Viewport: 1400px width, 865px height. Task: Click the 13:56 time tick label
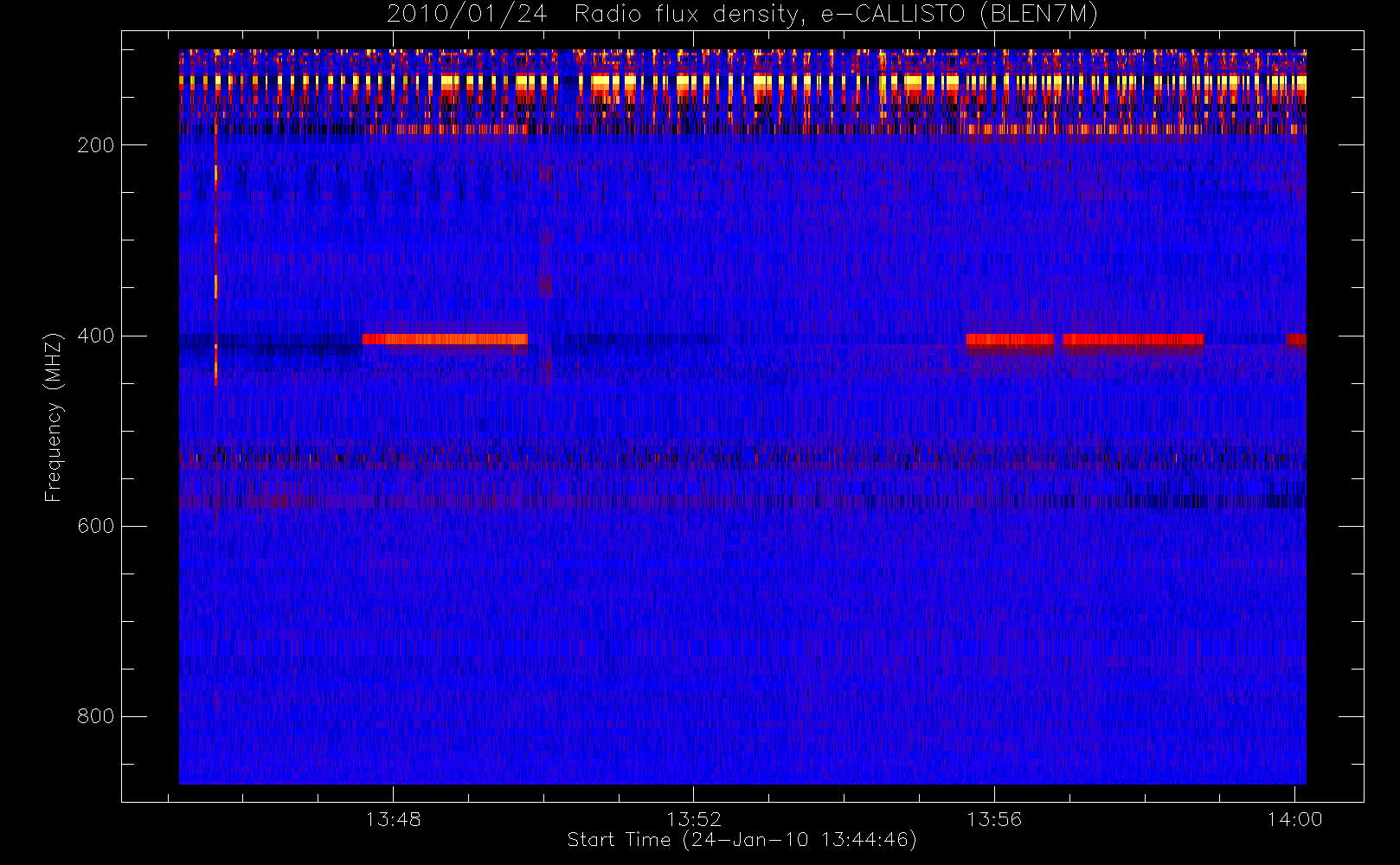tap(994, 819)
